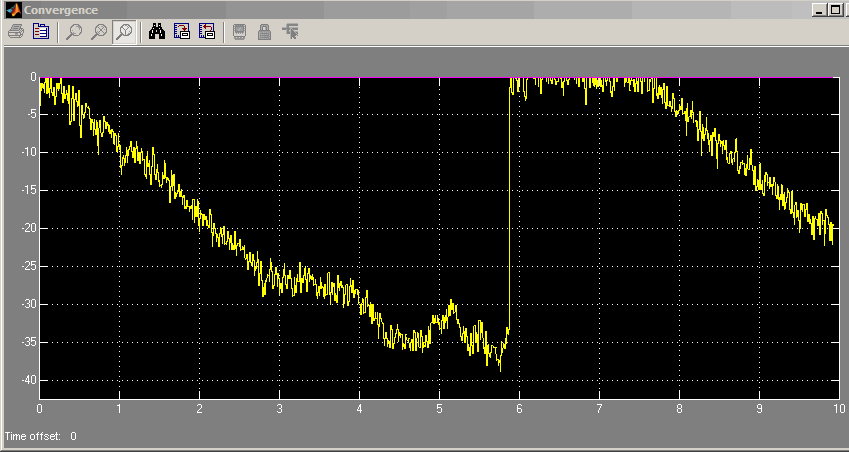Click the Autoscale binoculars icon
This screenshot has width=849, height=452.
tap(157, 31)
